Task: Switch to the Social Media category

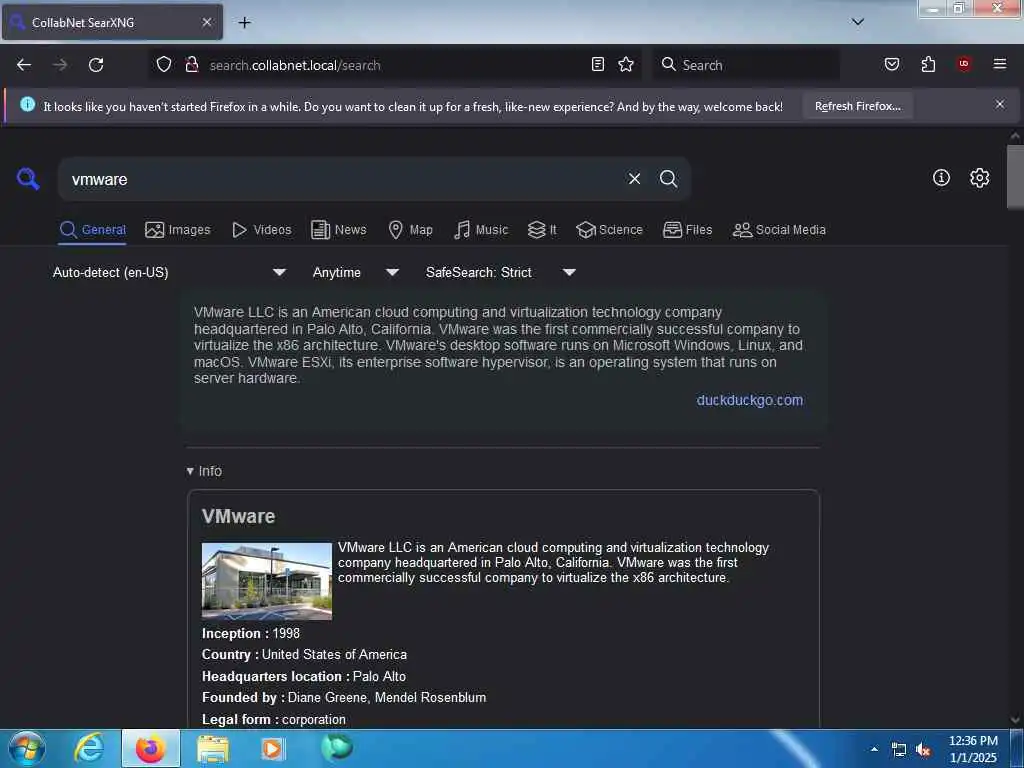Action: click(779, 230)
